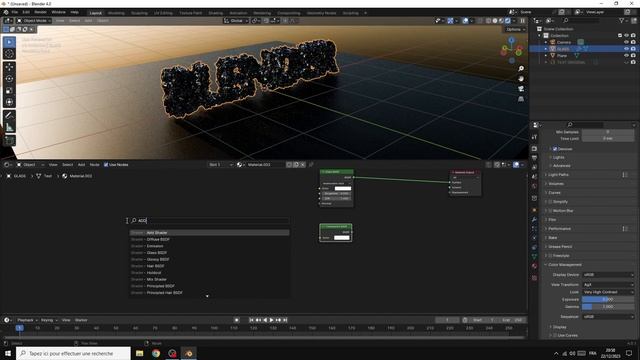Select the Move tool
This screenshot has height=360, width=640.
pyautogui.click(x=9, y=67)
